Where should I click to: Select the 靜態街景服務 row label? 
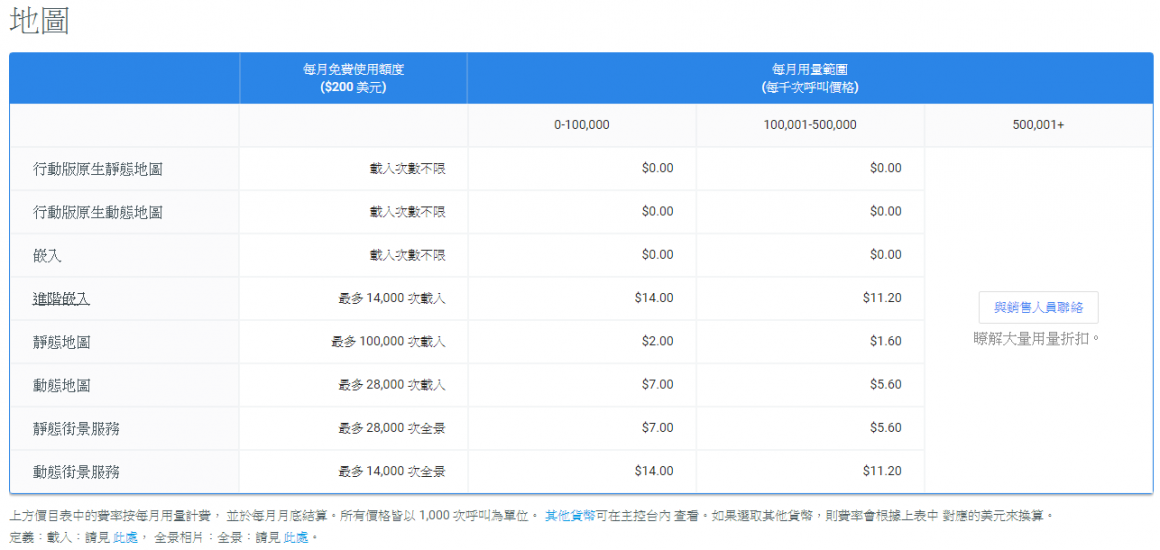point(76,428)
